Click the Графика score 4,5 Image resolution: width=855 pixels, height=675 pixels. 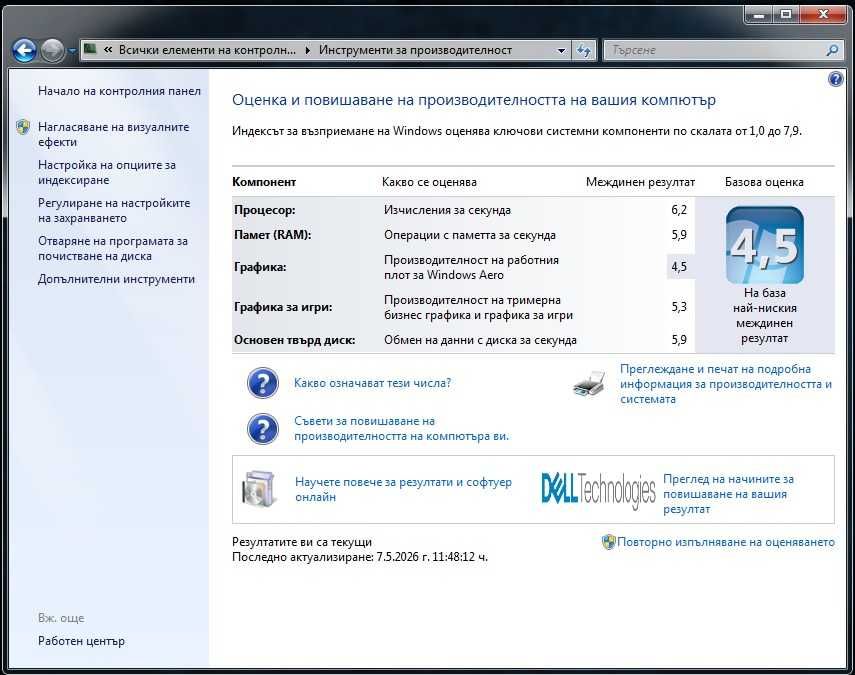point(679,267)
